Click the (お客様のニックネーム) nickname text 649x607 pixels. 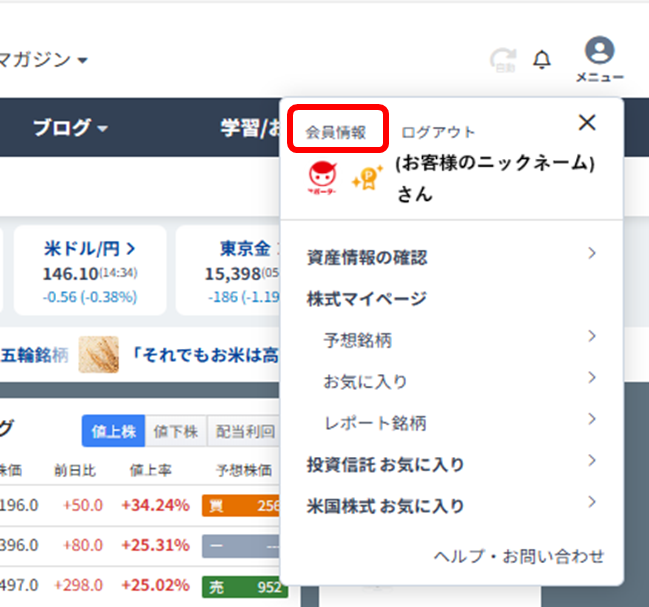click(495, 163)
